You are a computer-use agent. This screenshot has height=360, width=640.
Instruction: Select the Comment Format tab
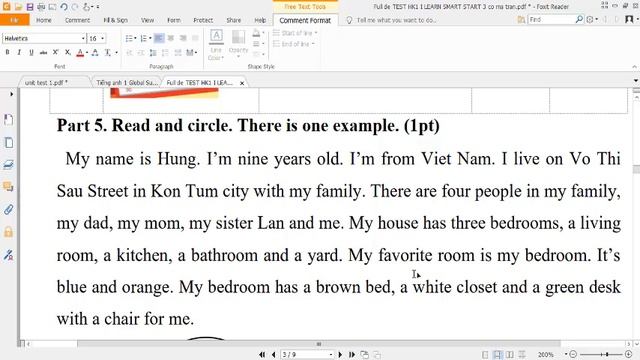tap(305, 20)
